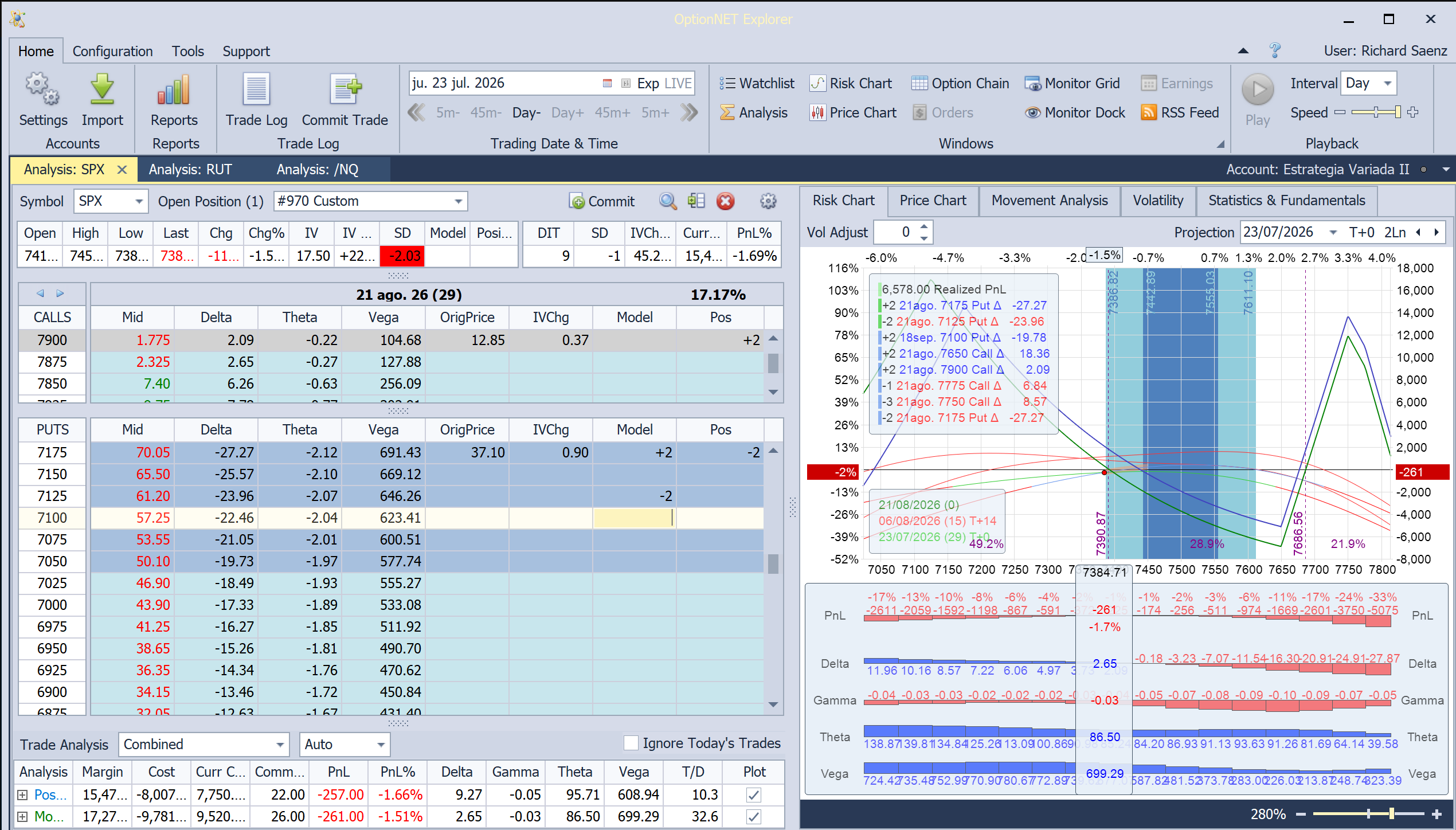Viewport: 1456px width, 830px height.
Task: Open the Symbol SPX dropdown
Action: click(138, 201)
